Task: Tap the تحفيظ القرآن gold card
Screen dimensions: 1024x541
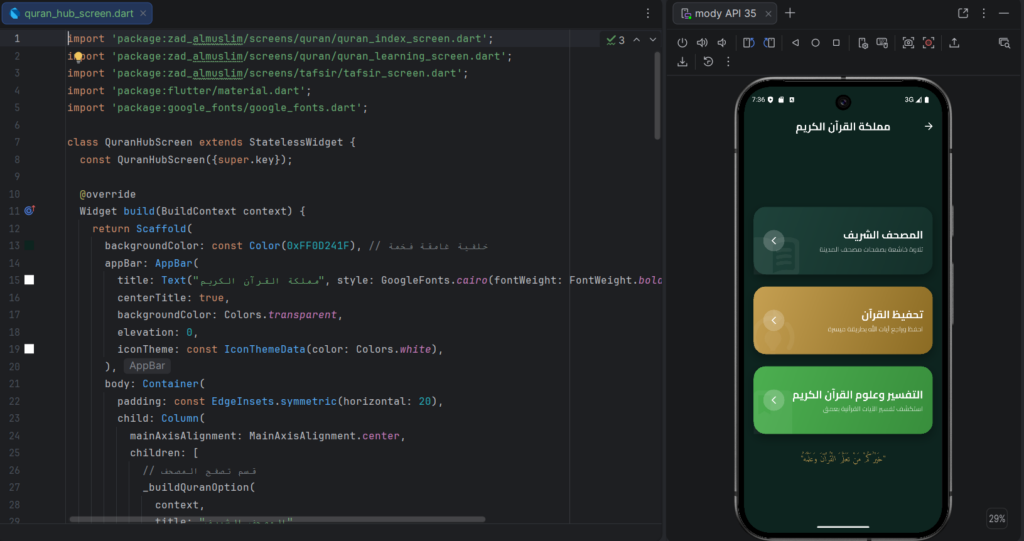Action: (x=842, y=320)
